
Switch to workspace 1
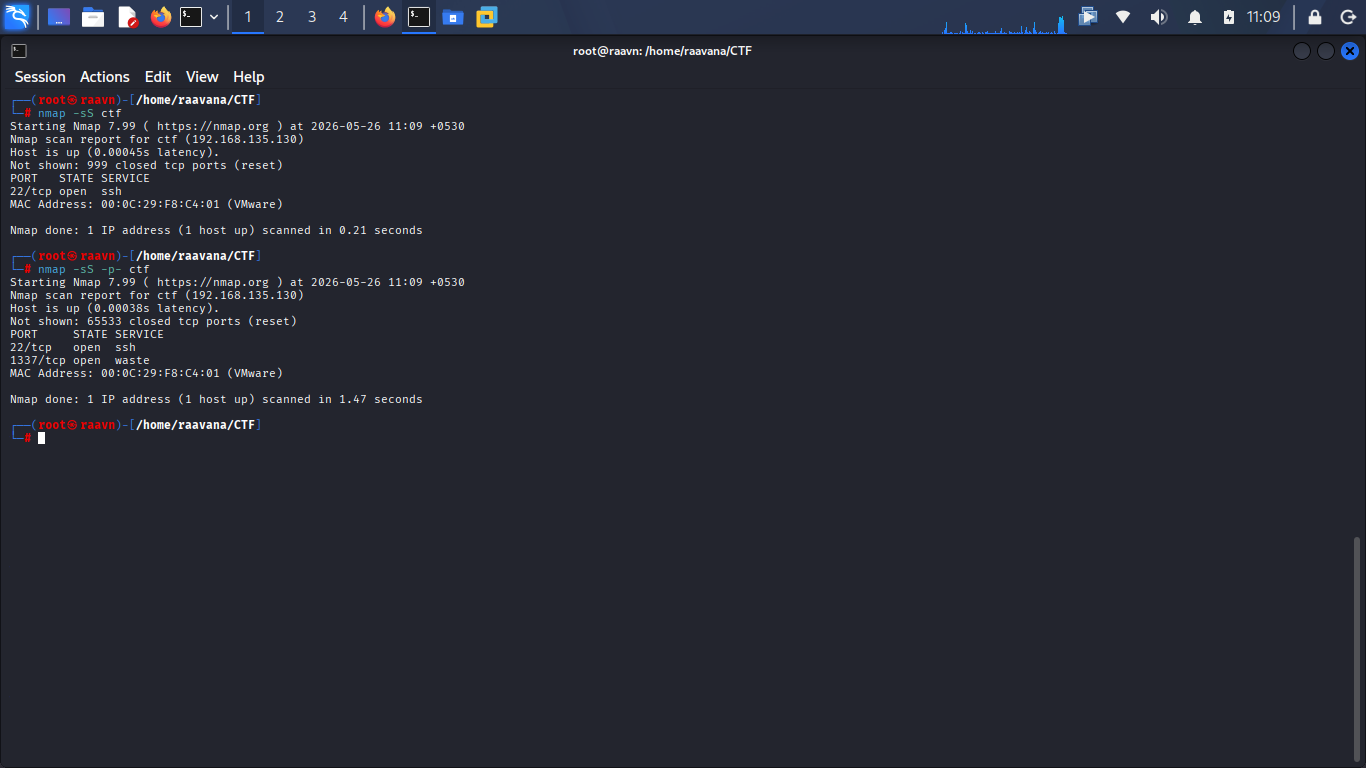[x=248, y=17]
